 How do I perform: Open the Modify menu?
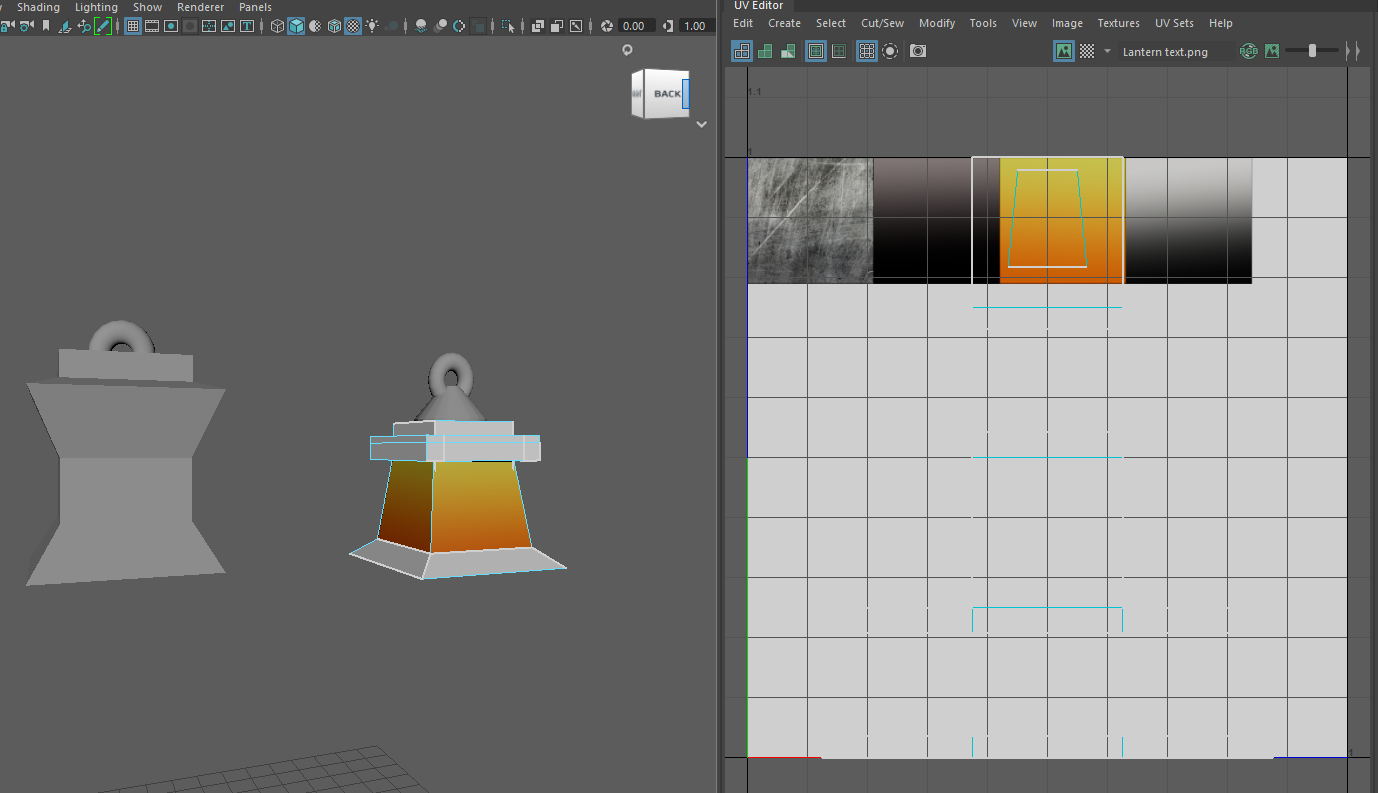[937, 23]
